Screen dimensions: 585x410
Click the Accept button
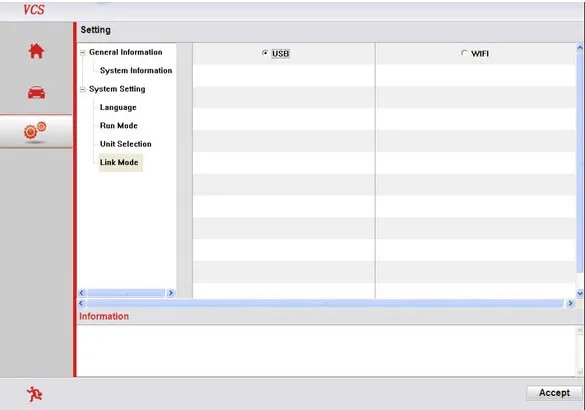tap(554, 393)
